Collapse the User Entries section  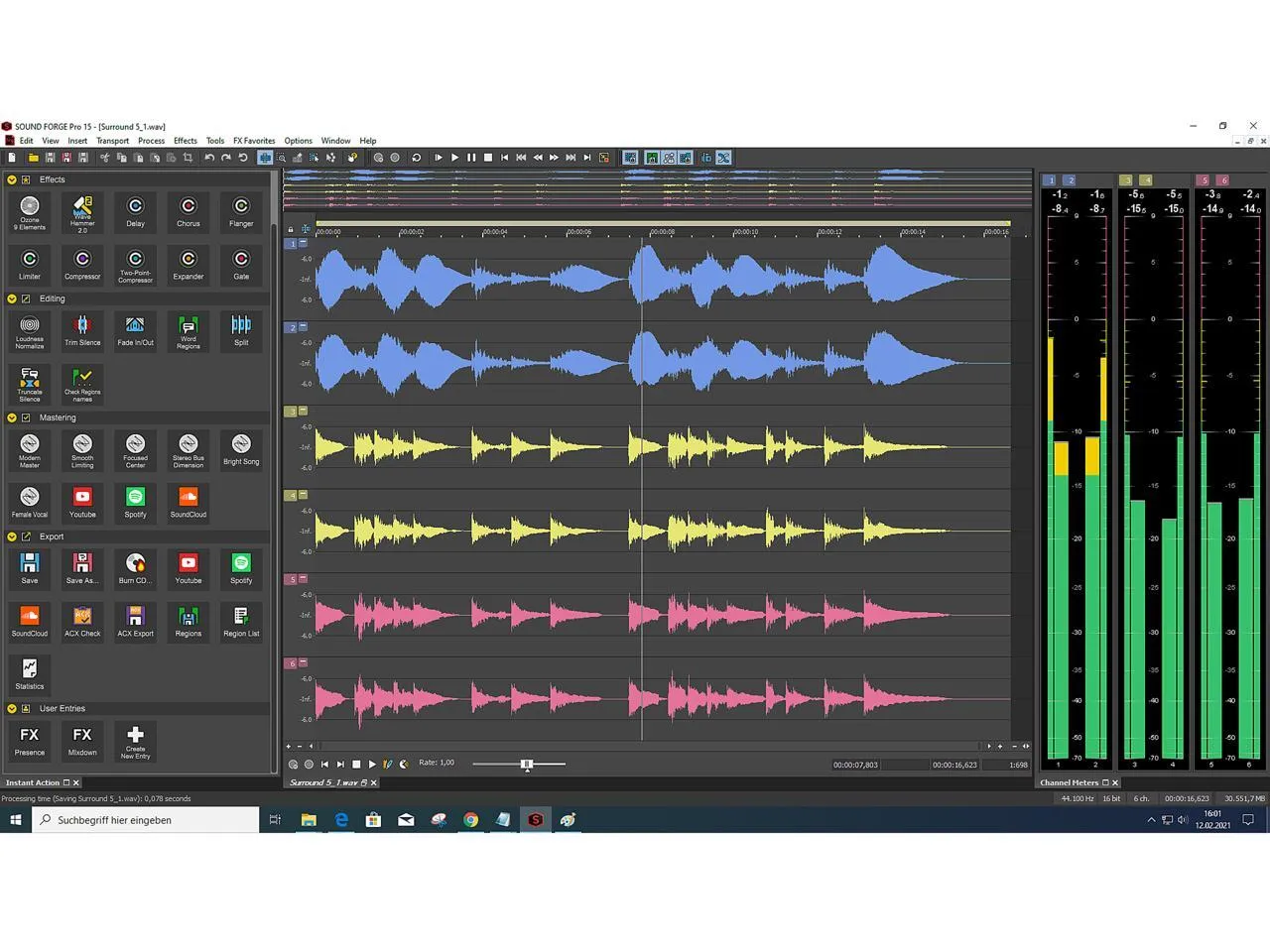point(11,708)
